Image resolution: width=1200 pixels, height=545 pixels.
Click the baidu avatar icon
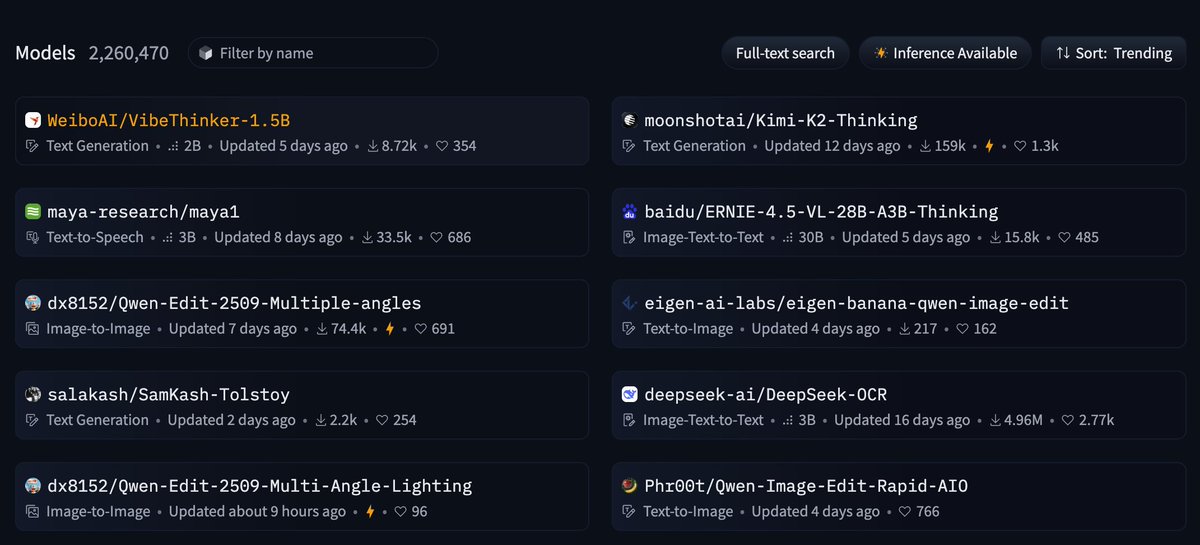click(x=629, y=212)
